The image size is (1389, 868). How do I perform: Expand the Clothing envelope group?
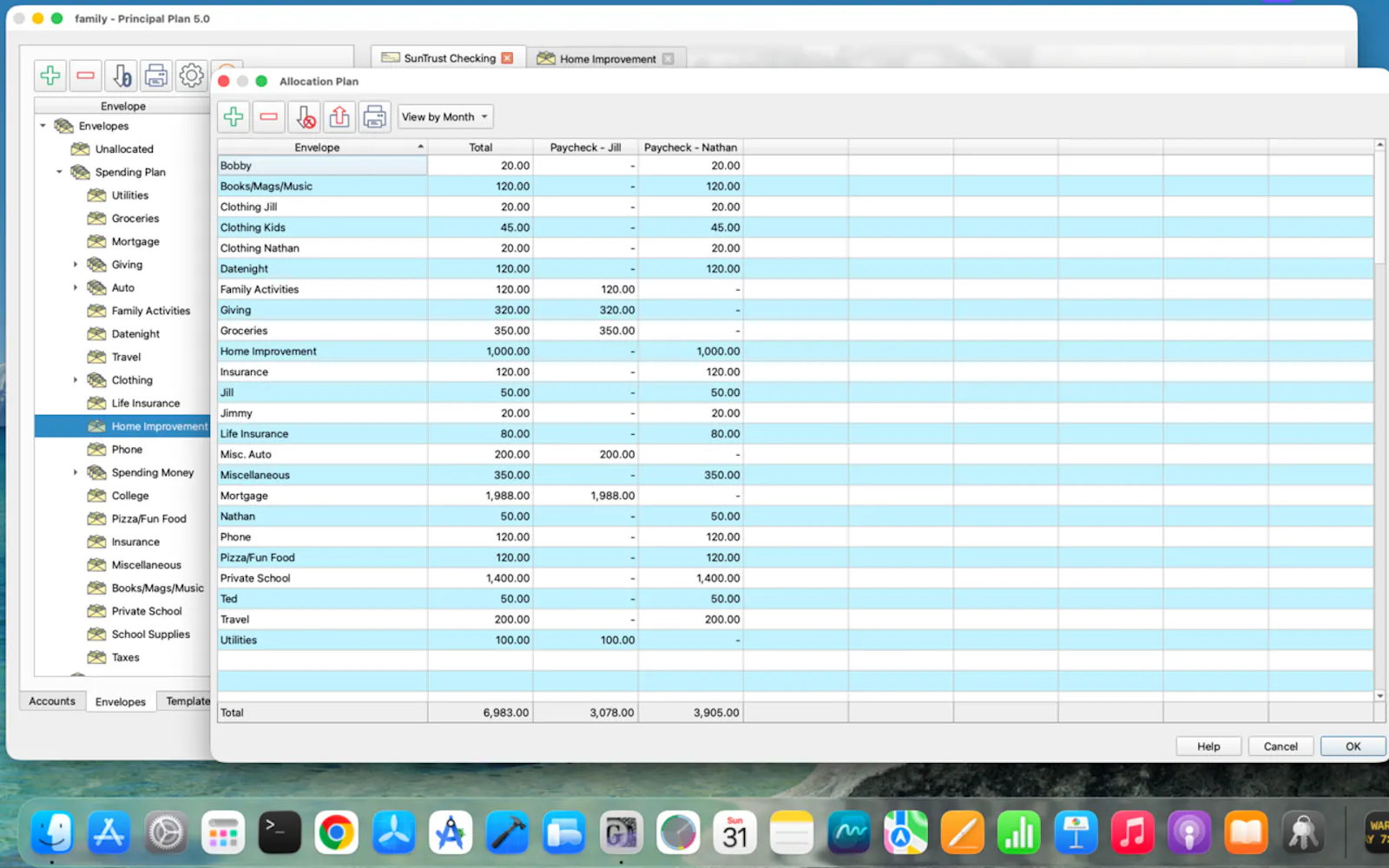pos(76,380)
